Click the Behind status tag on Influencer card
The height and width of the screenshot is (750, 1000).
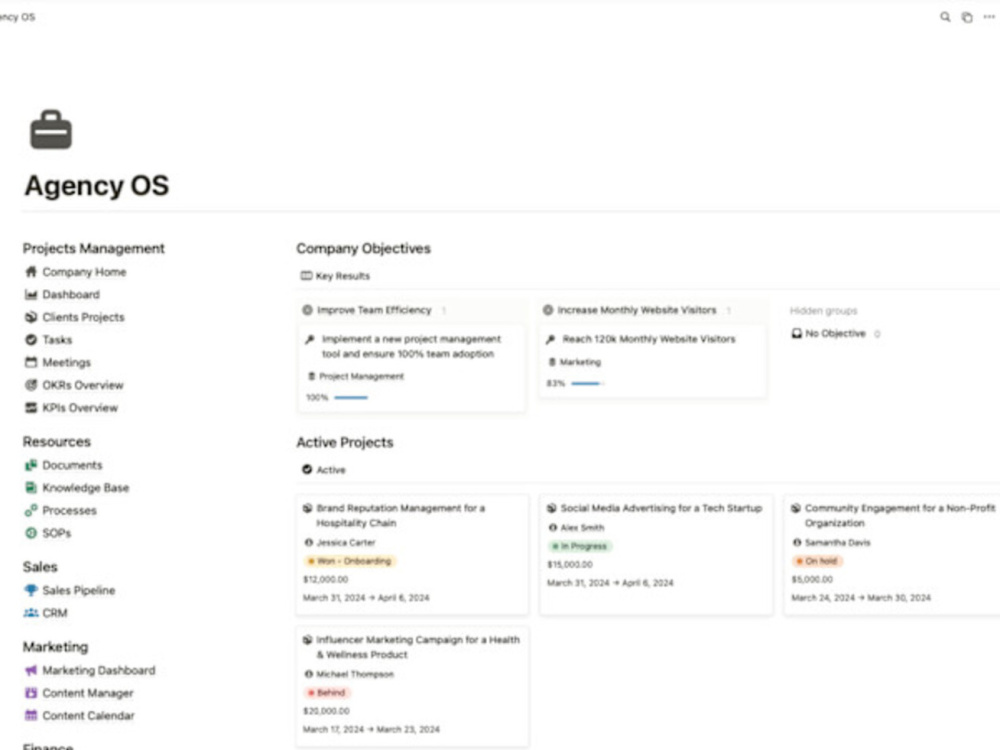coord(327,693)
